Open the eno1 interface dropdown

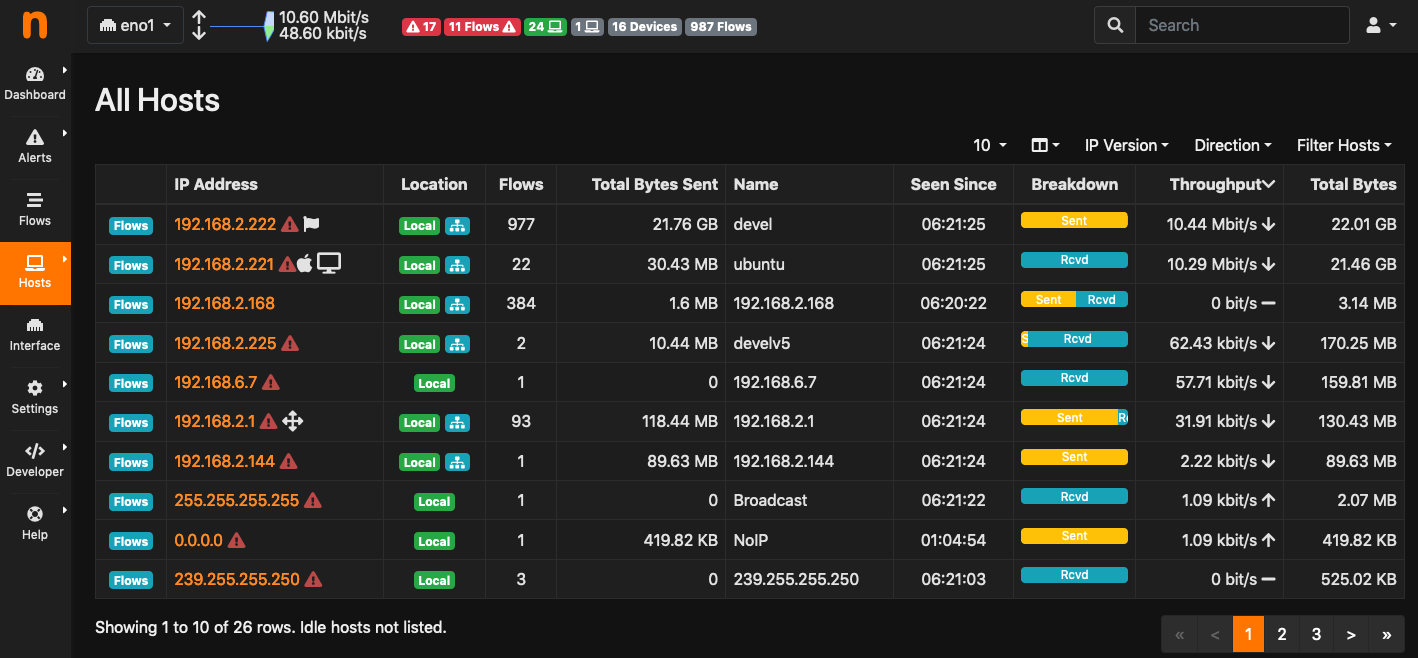[135, 26]
